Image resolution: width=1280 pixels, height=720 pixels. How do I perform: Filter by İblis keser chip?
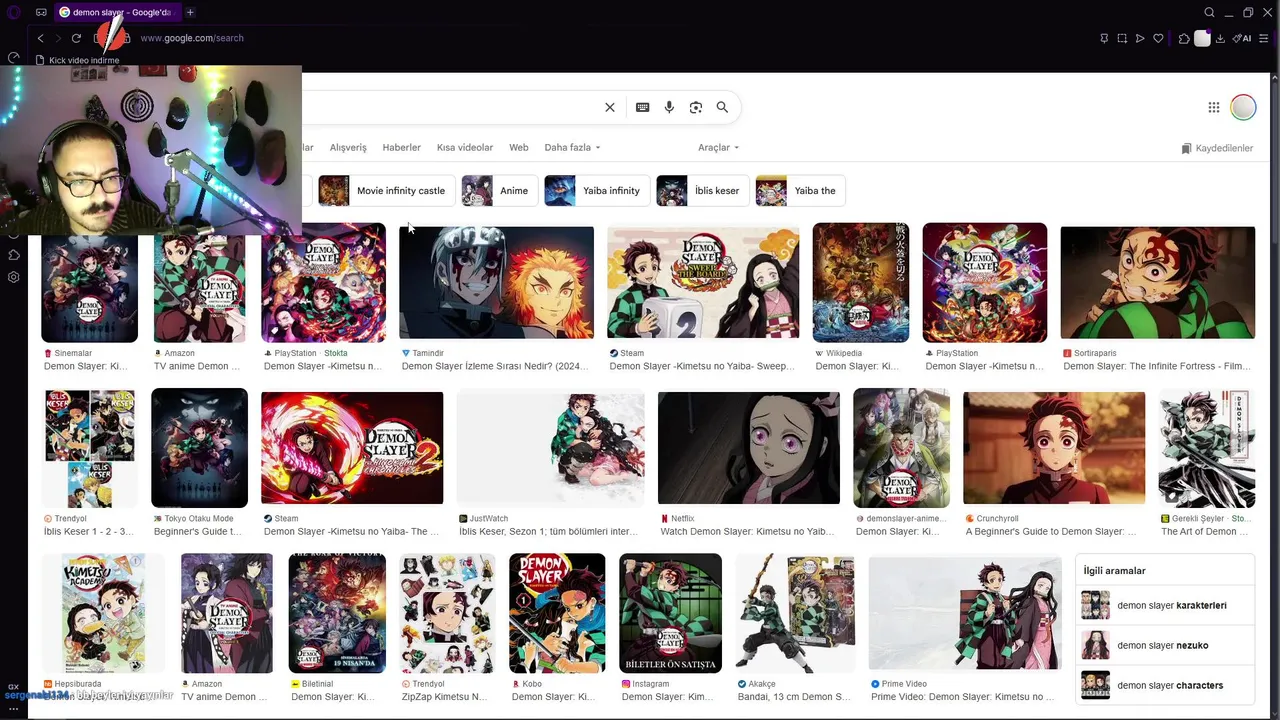click(703, 190)
